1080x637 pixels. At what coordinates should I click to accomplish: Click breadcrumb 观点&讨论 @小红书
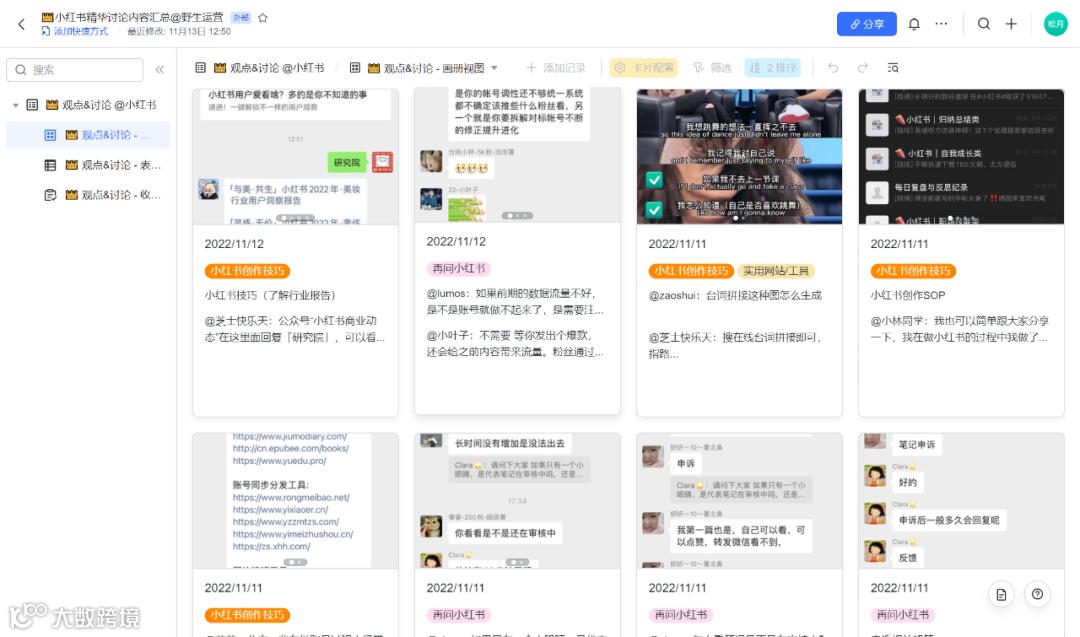[269, 67]
